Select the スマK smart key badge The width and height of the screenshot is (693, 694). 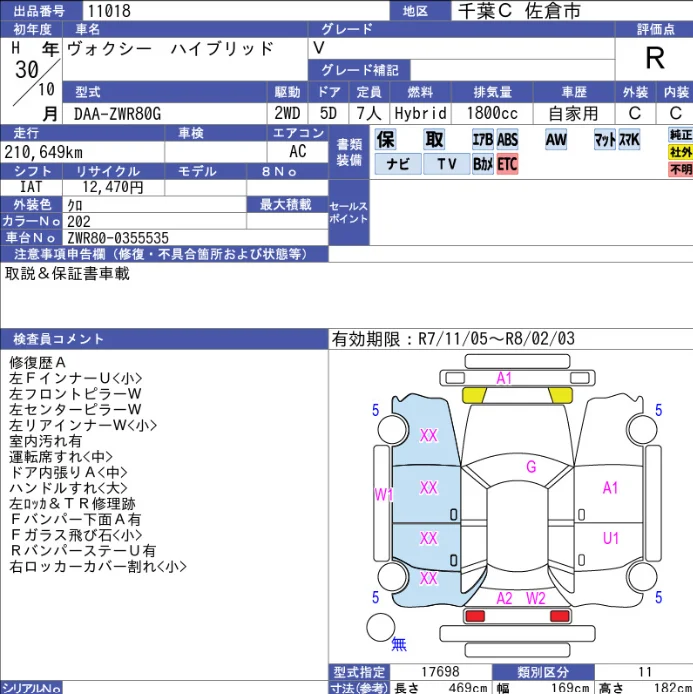point(629,140)
